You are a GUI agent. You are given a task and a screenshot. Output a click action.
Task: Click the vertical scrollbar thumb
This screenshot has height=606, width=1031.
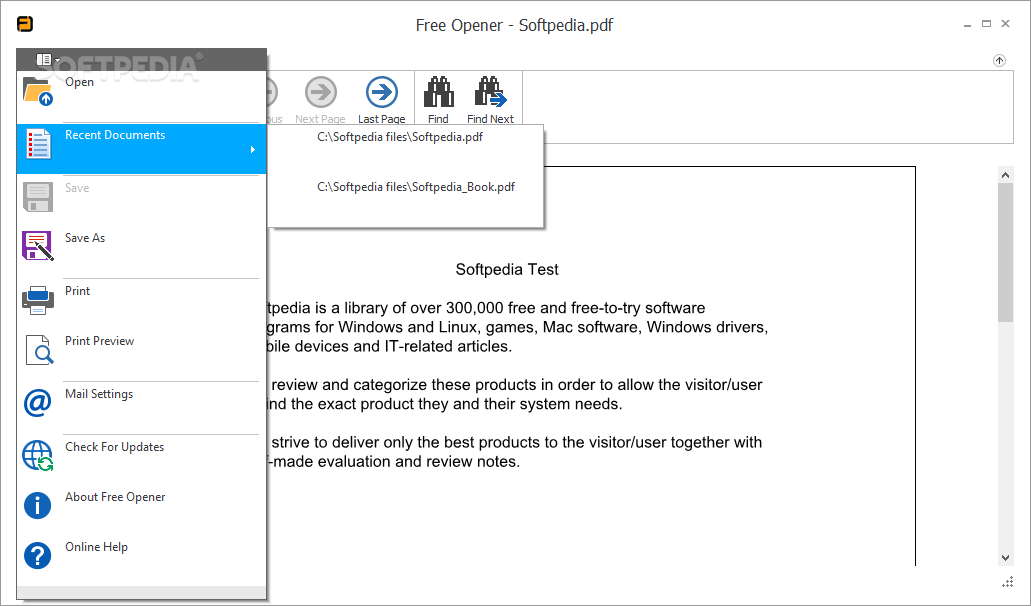[x=1005, y=253]
